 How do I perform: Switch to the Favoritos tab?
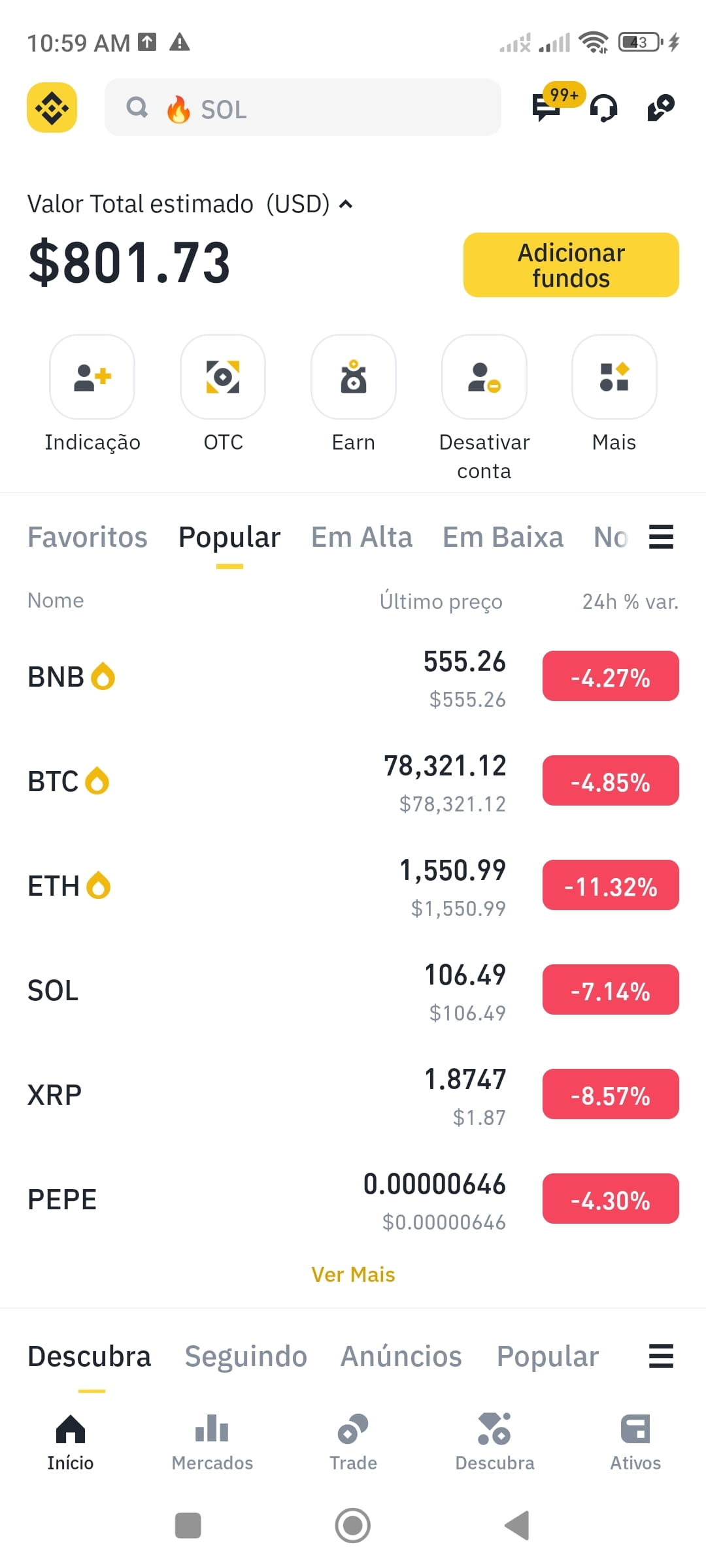88,537
